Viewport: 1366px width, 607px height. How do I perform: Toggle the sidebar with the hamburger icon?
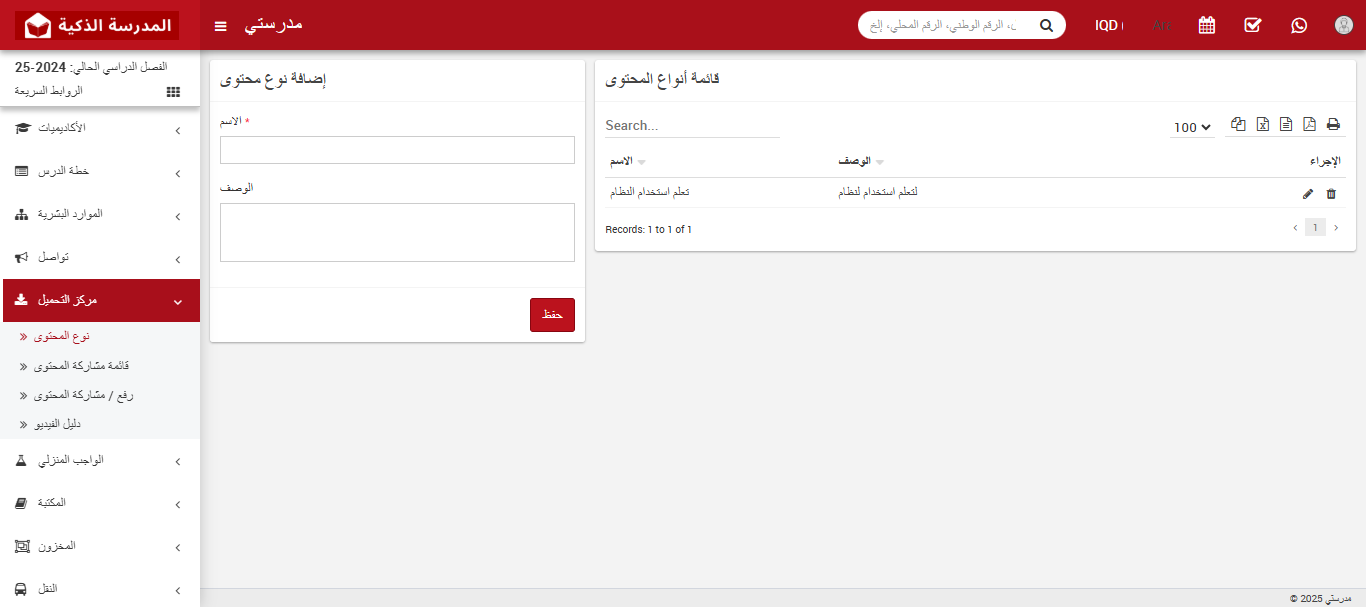(220, 25)
